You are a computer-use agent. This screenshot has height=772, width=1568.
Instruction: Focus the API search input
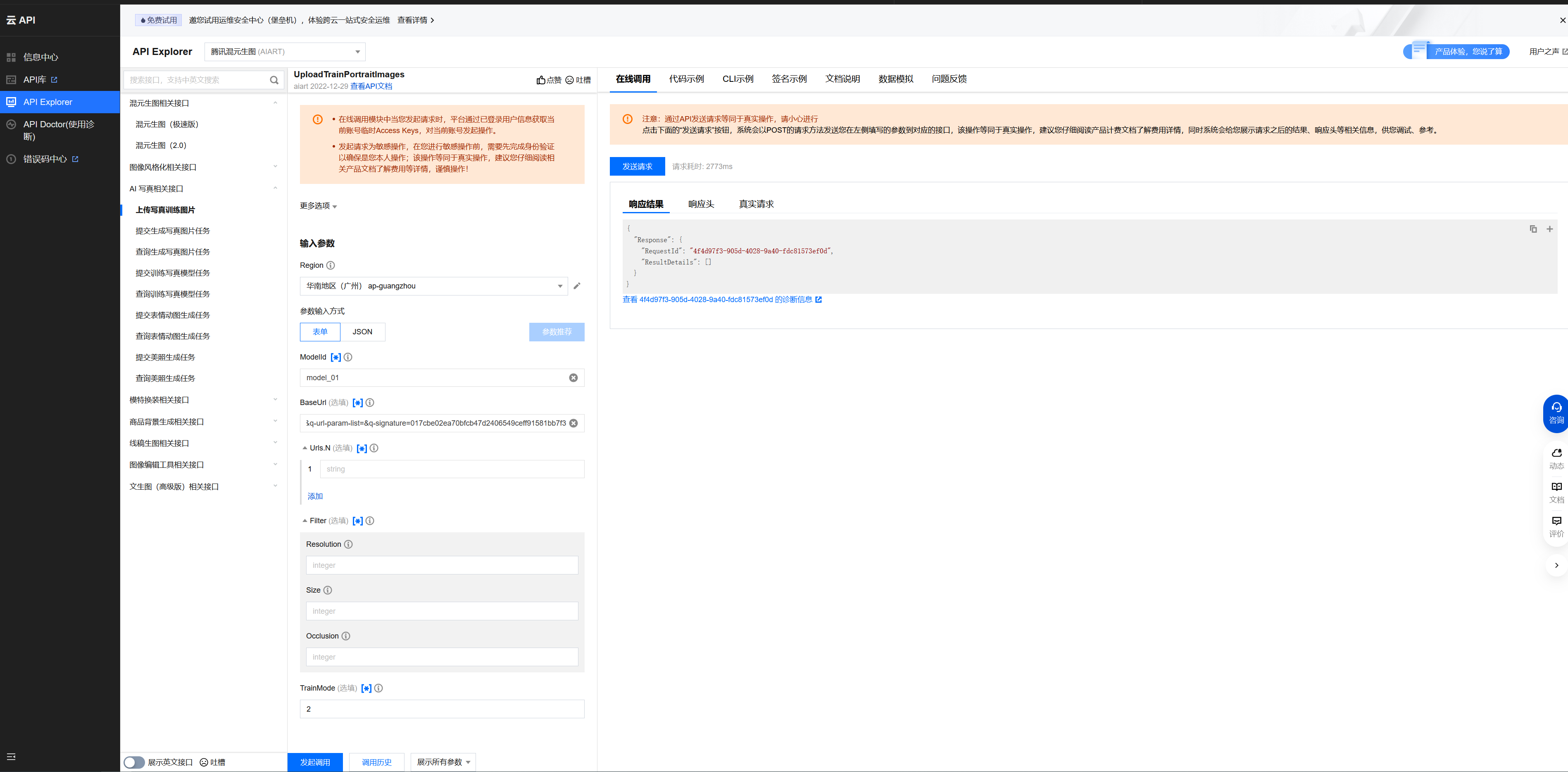pos(198,80)
